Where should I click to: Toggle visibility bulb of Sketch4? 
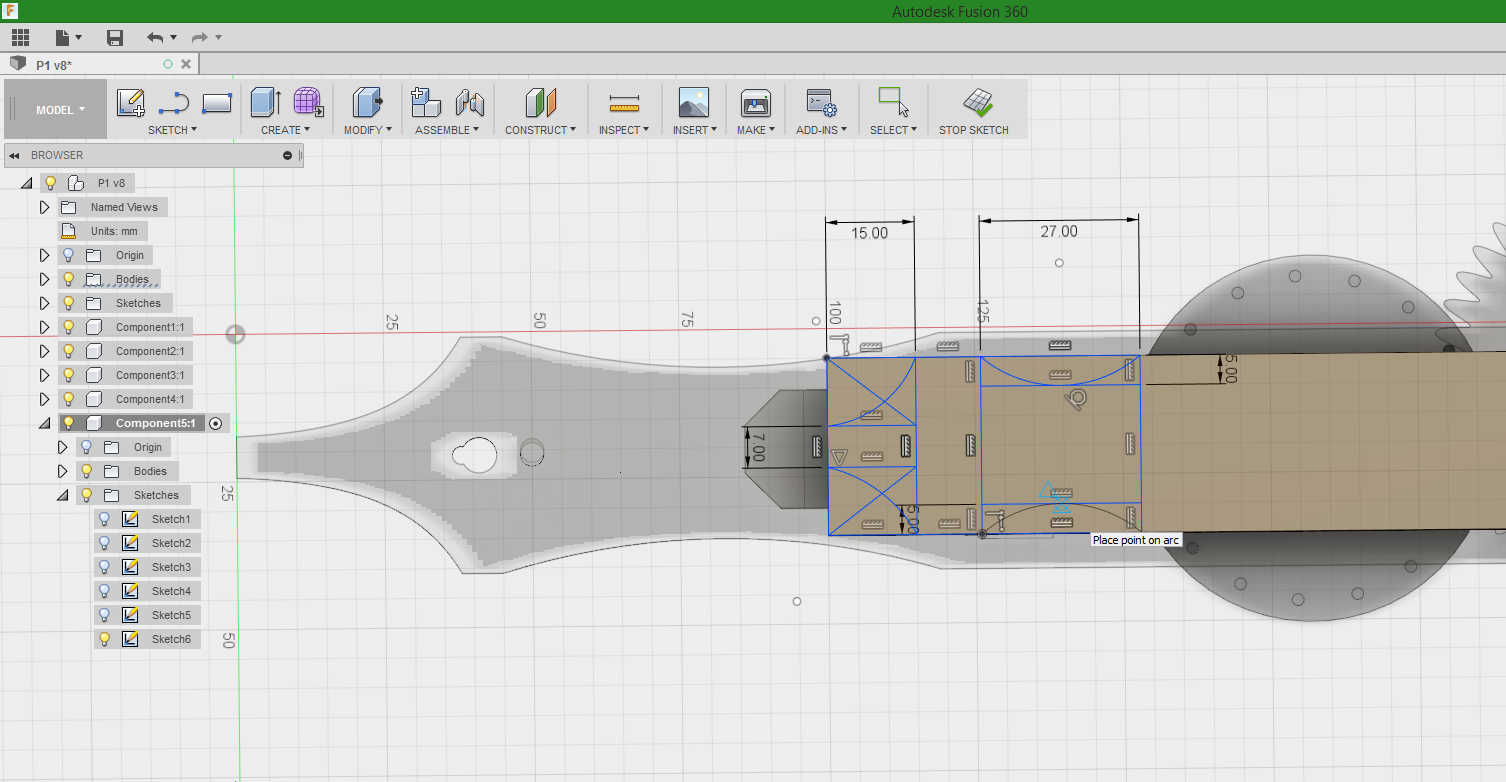(104, 591)
